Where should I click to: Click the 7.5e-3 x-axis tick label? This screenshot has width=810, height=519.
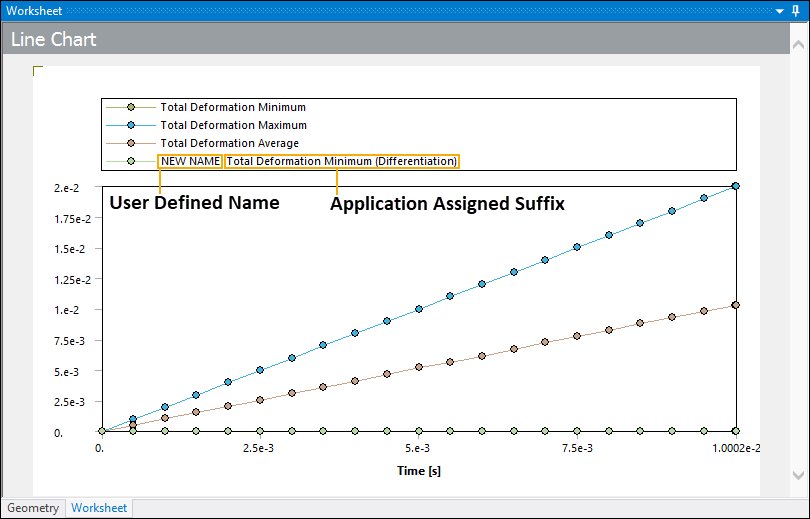click(578, 448)
